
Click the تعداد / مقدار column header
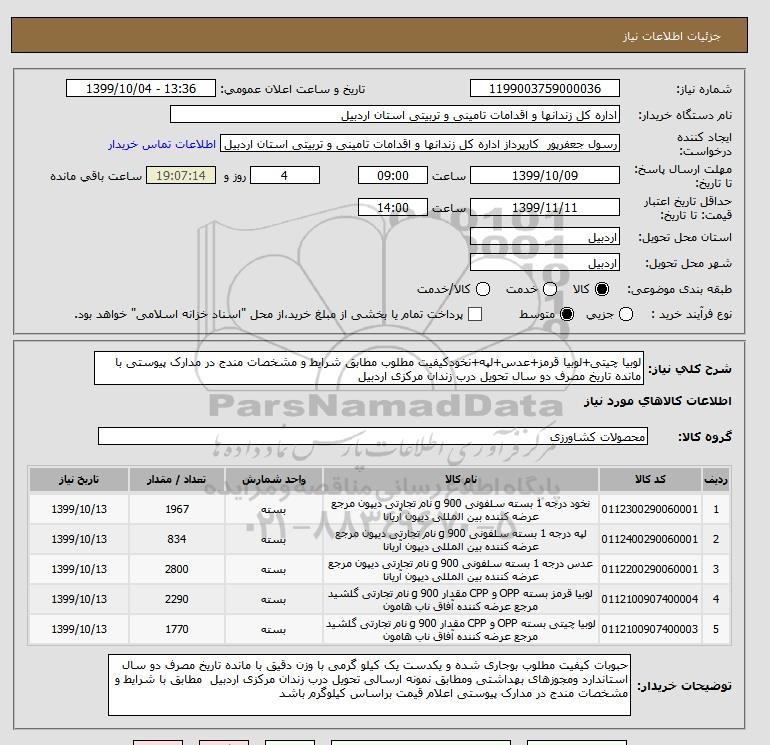click(177, 479)
